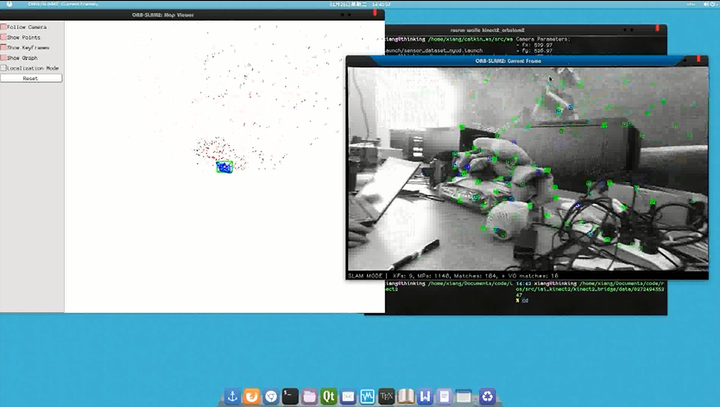Open the file manager folder icon

[x=309, y=396]
